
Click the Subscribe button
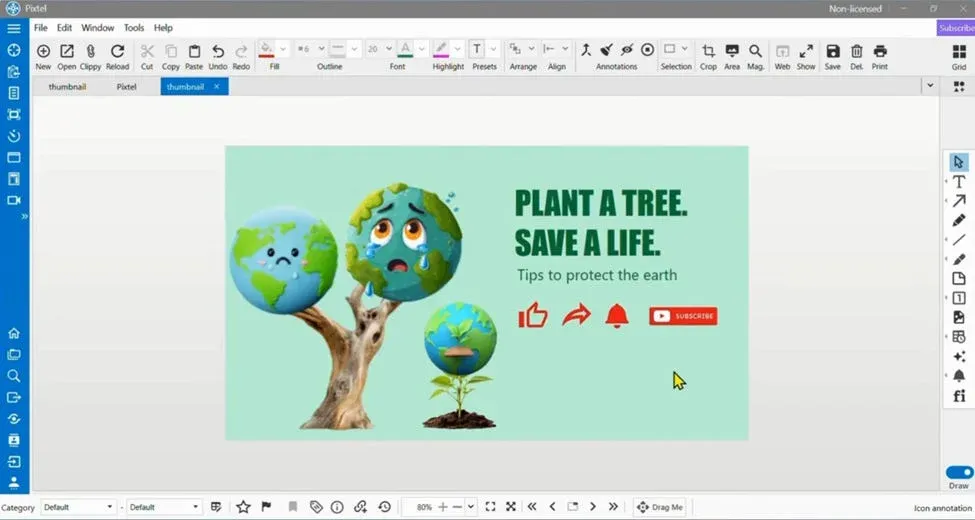(956, 28)
